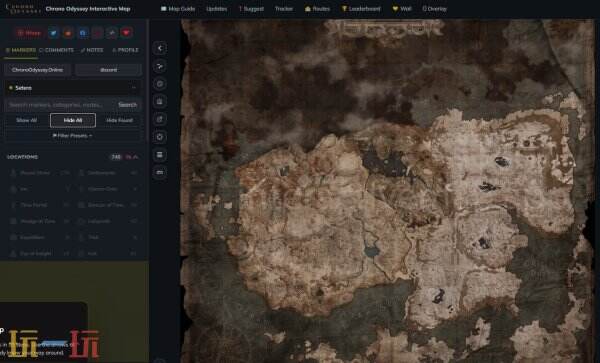Click the yellow heart icon beside Wall
Screen dimensions: 600x363
click(x=395, y=9)
